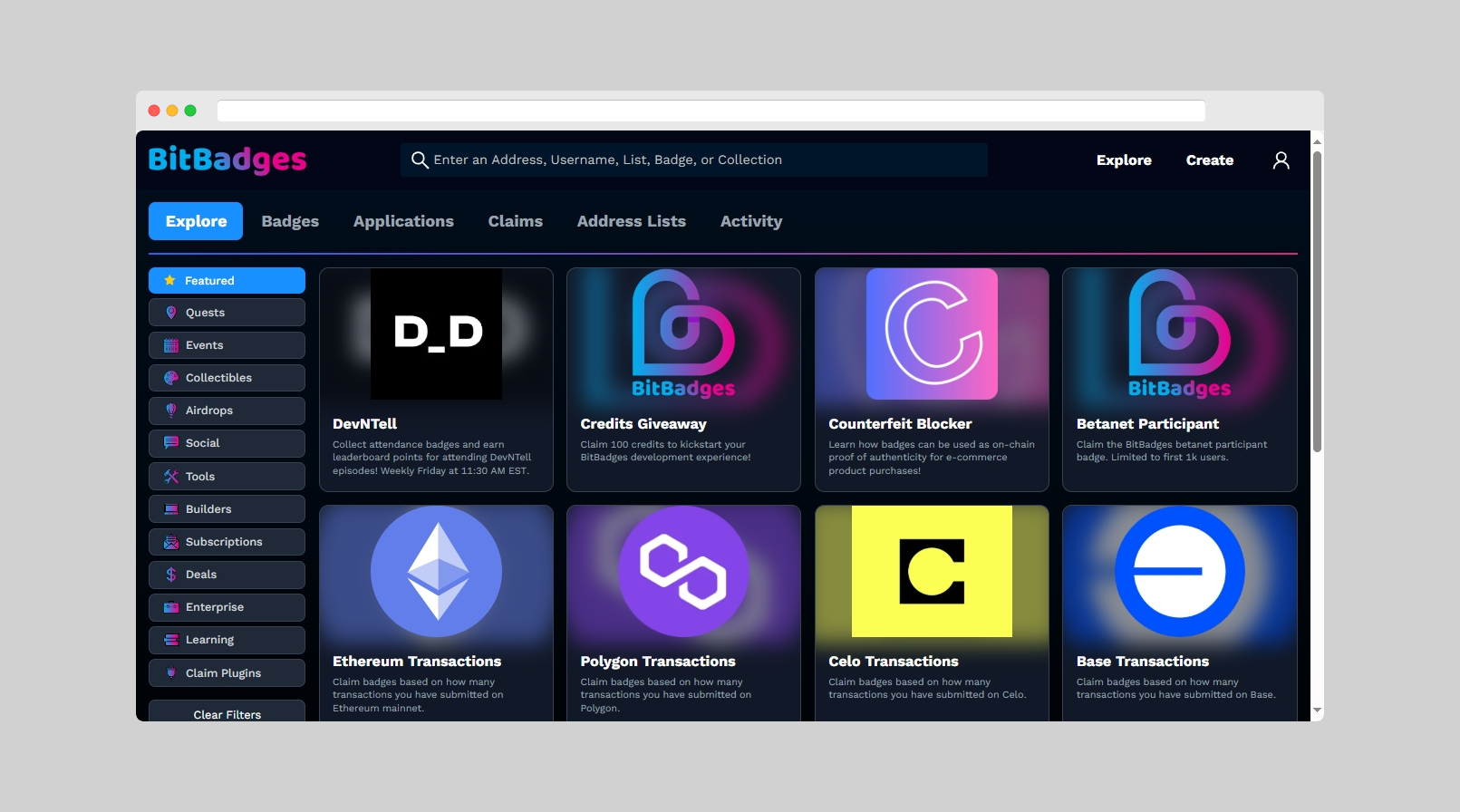Image resolution: width=1460 pixels, height=812 pixels.
Task: Filter by Enterprise label
Action: 215,607
